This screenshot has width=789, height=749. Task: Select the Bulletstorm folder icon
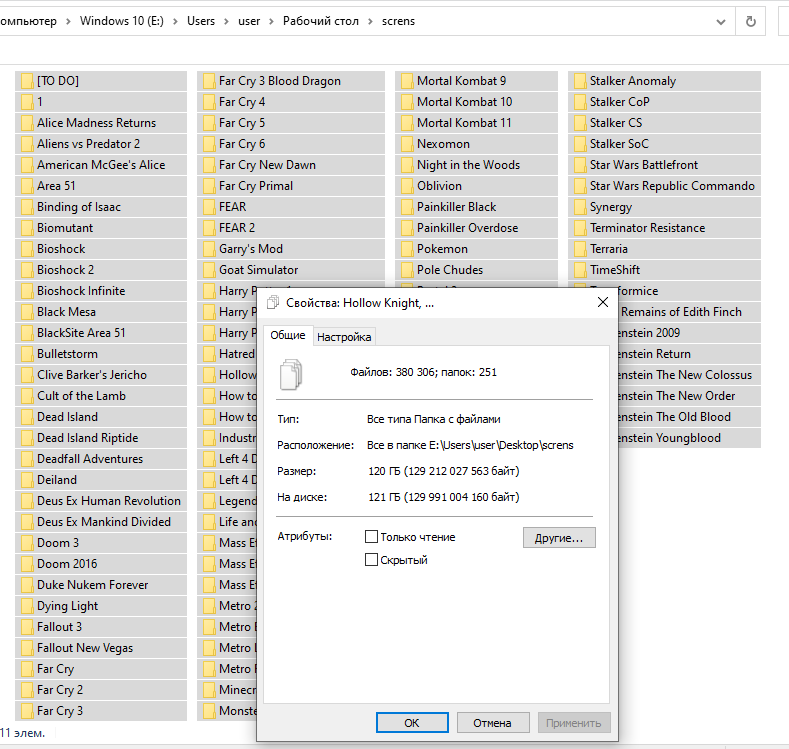(27, 354)
